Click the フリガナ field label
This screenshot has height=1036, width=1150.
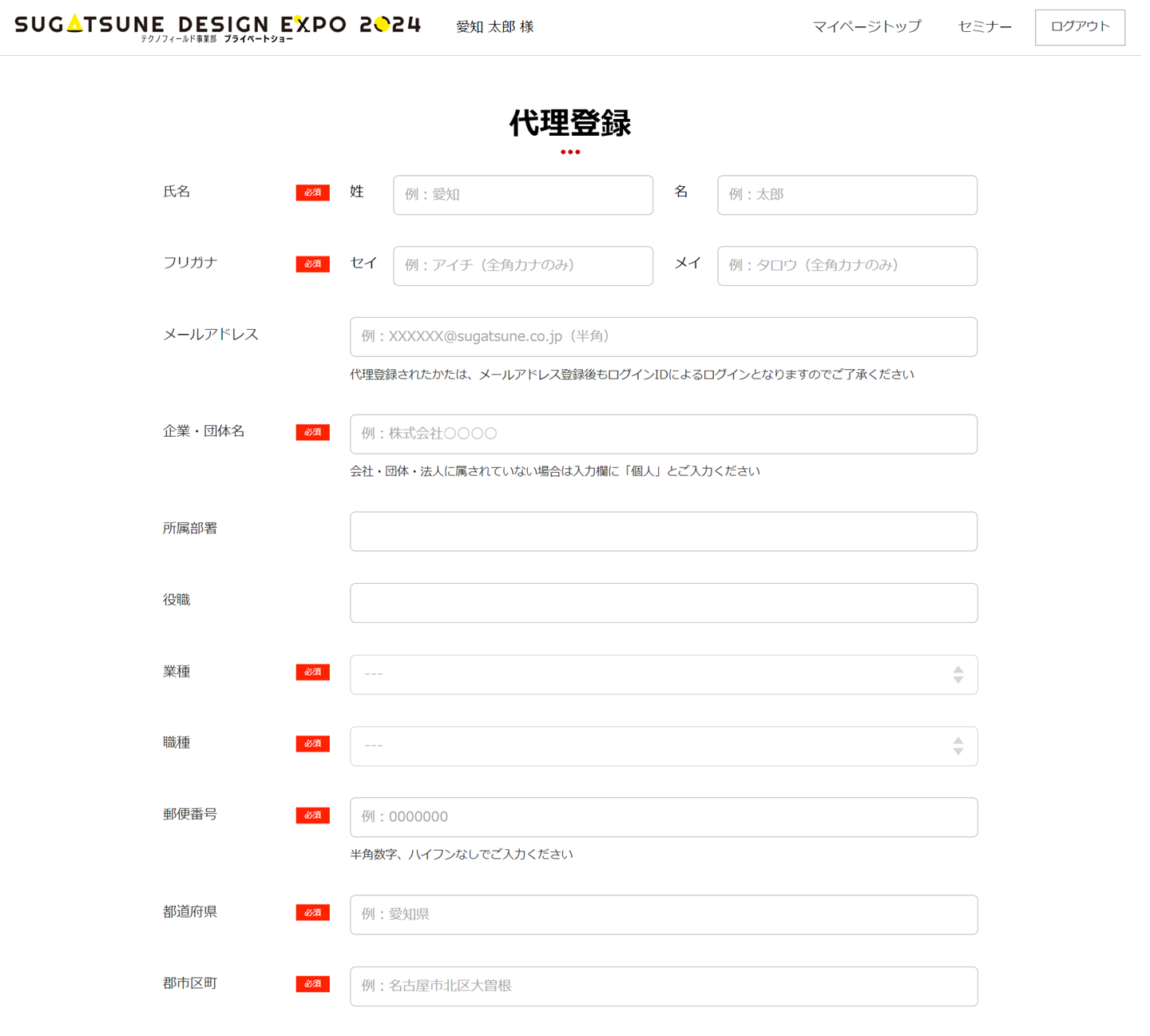coord(190,263)
